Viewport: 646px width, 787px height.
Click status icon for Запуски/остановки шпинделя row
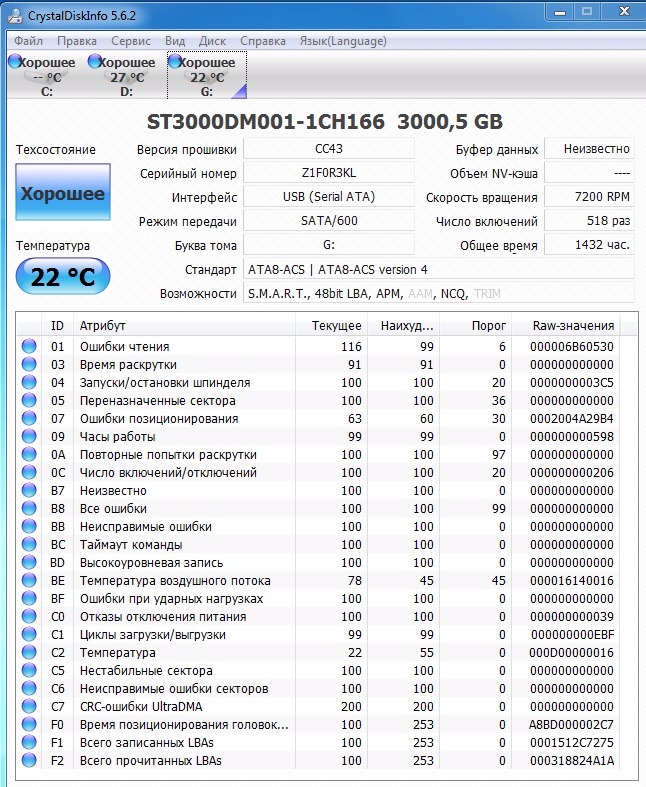(29, 382)
